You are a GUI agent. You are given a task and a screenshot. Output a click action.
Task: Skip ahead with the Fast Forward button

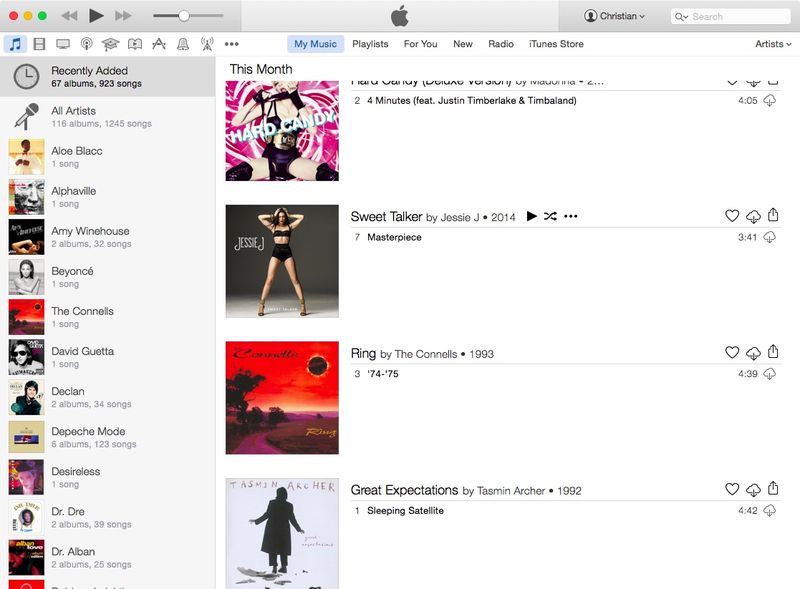(123, 16)
